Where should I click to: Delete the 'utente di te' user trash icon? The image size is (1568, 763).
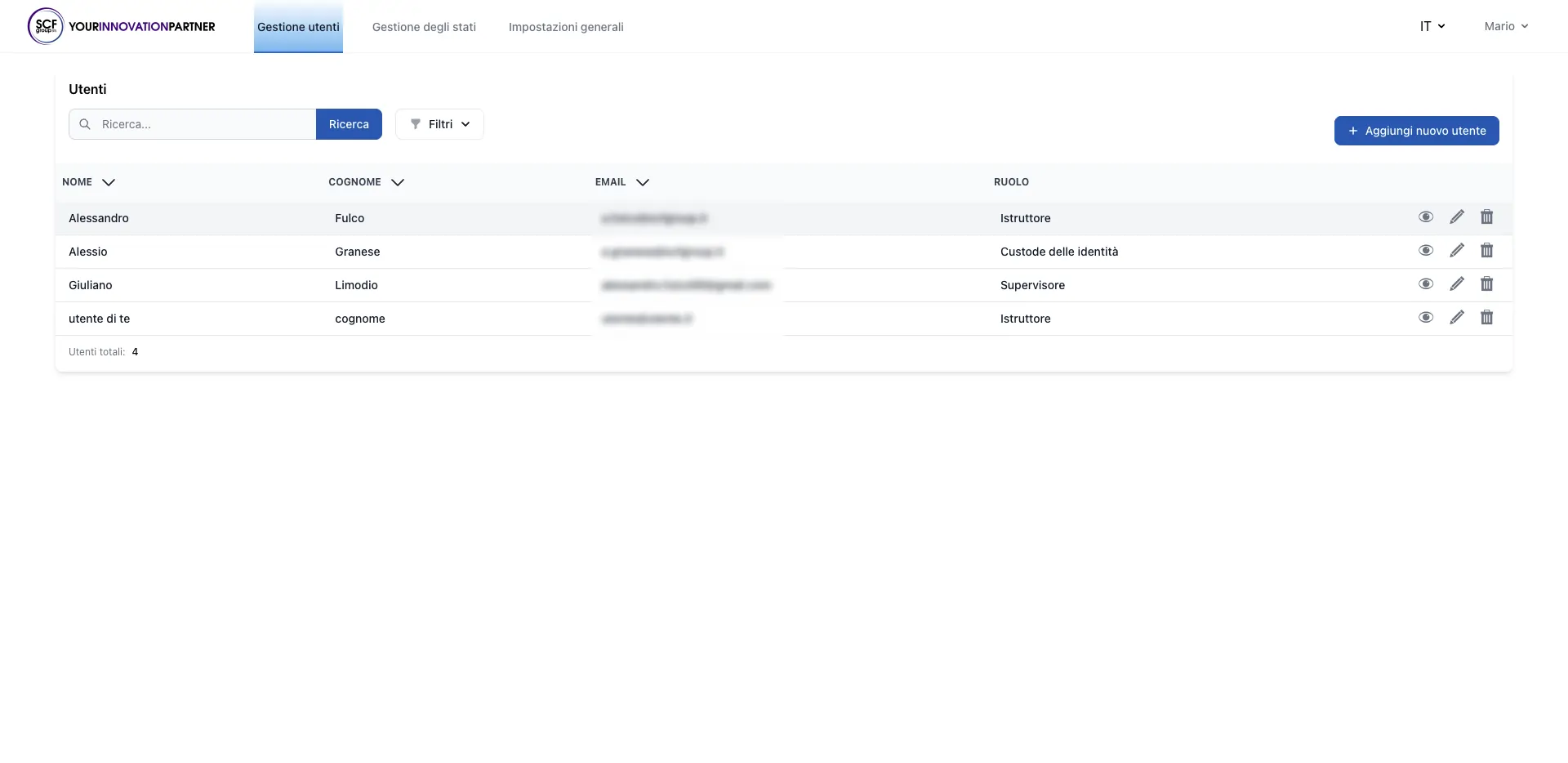point(1487,318)
